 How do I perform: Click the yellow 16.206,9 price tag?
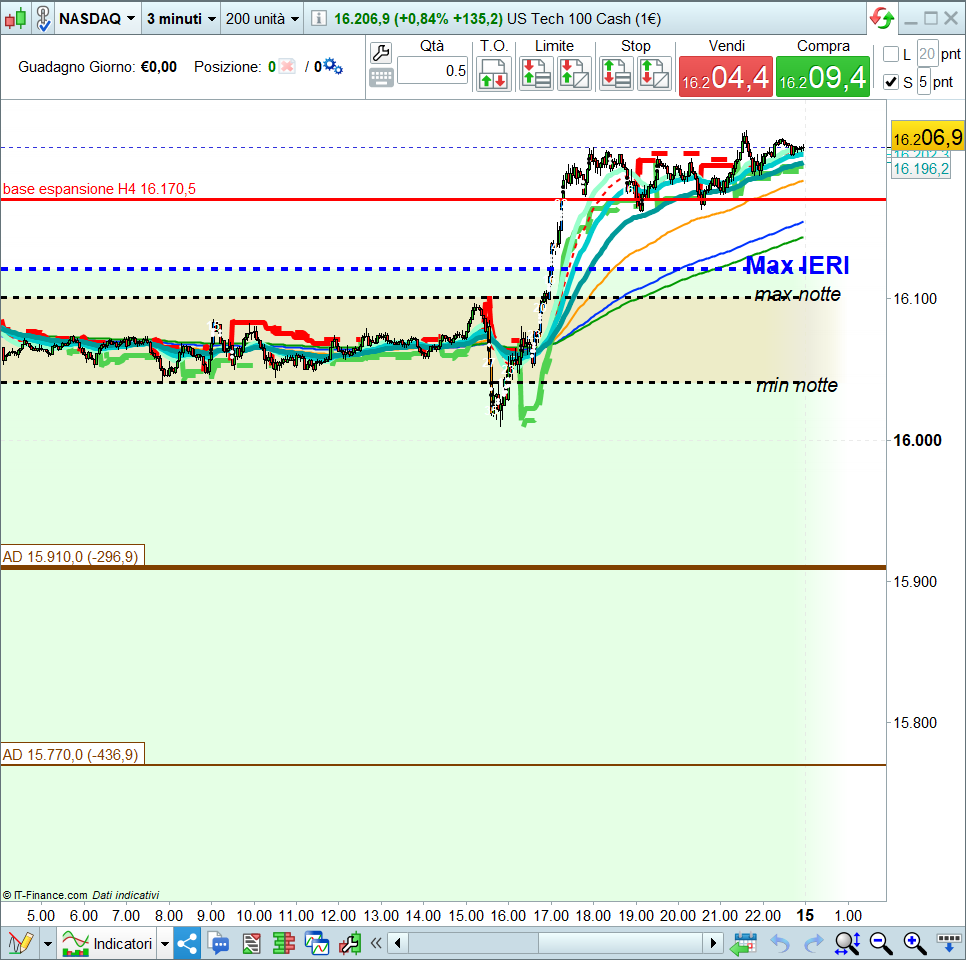[x=927, y=137]
